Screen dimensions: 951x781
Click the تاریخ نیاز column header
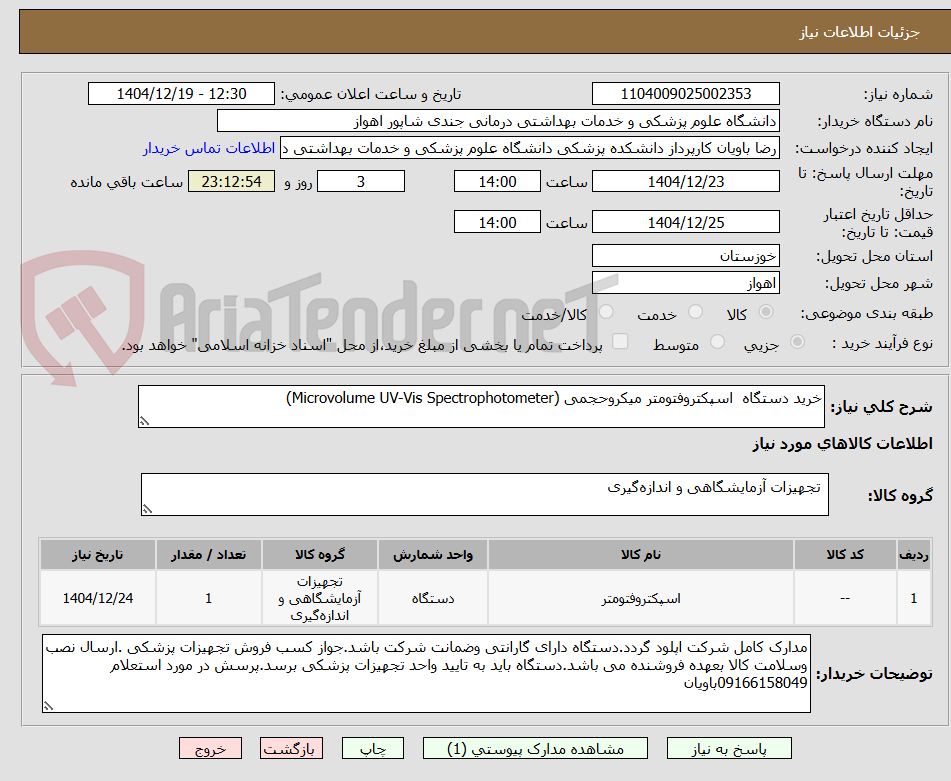tap(98, 554)
